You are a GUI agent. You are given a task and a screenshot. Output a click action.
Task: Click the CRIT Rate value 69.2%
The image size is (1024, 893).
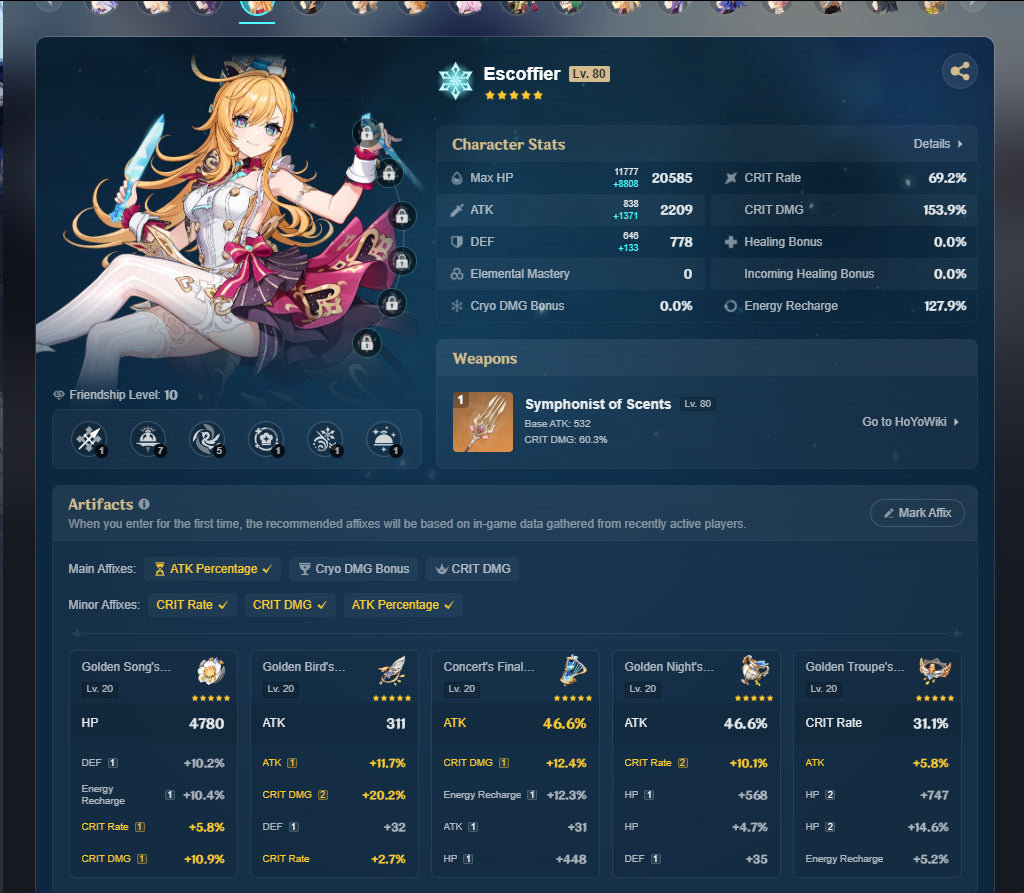947,178
